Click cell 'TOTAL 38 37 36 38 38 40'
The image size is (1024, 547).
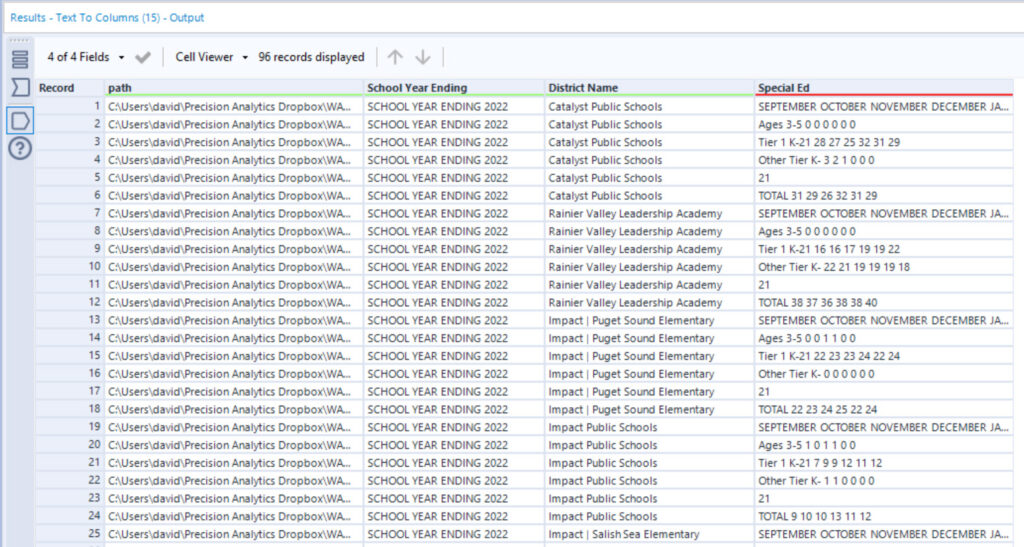pyautogui.click(x=884, y=303)
